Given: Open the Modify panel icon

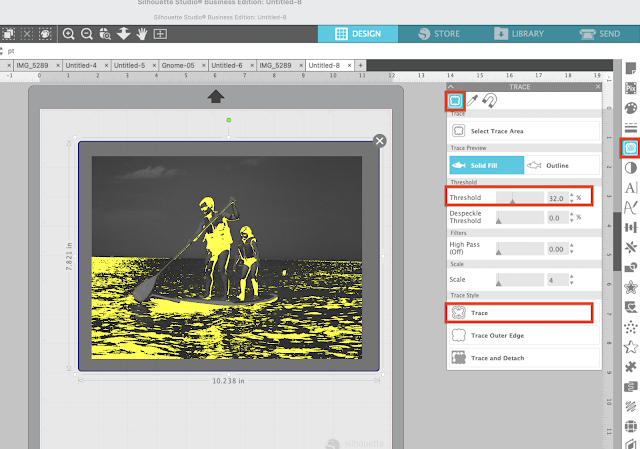Looking at the screenshot, I should [x=631, y=267].
